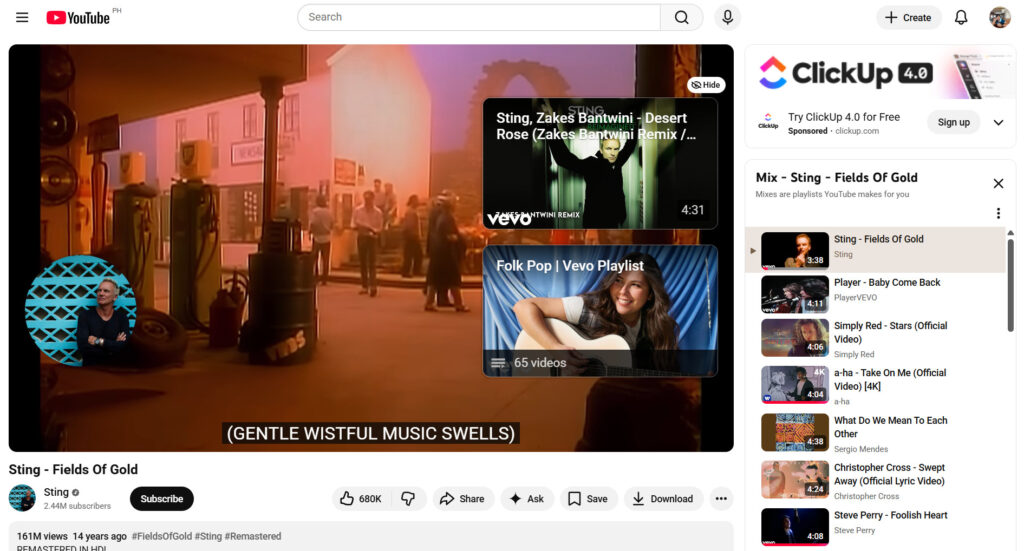Viewport: 1024px width, 551px height.
Task: Play a-ha - Take On Me
Action: 875,386
